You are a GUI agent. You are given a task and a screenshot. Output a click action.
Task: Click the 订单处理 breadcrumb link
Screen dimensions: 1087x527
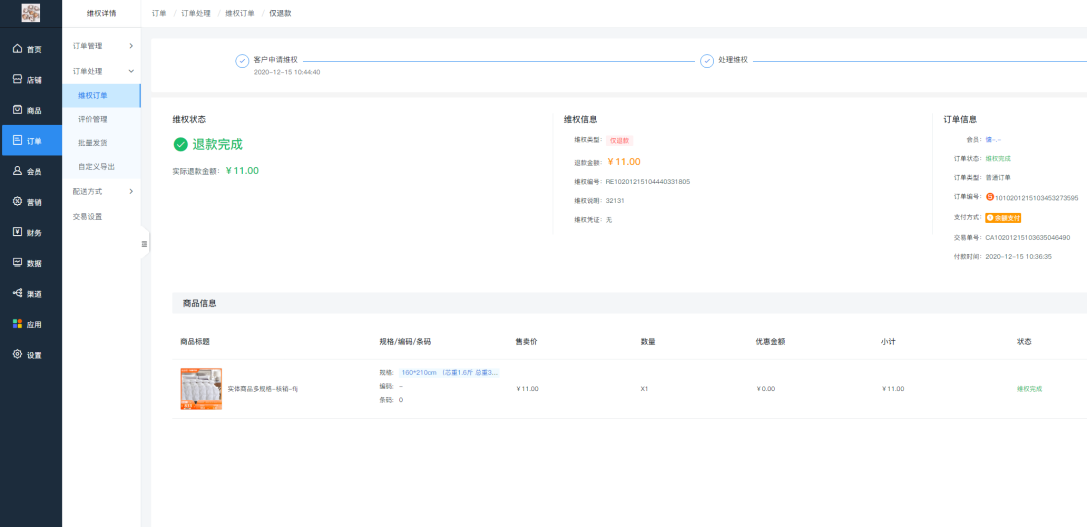pos(196,13)
